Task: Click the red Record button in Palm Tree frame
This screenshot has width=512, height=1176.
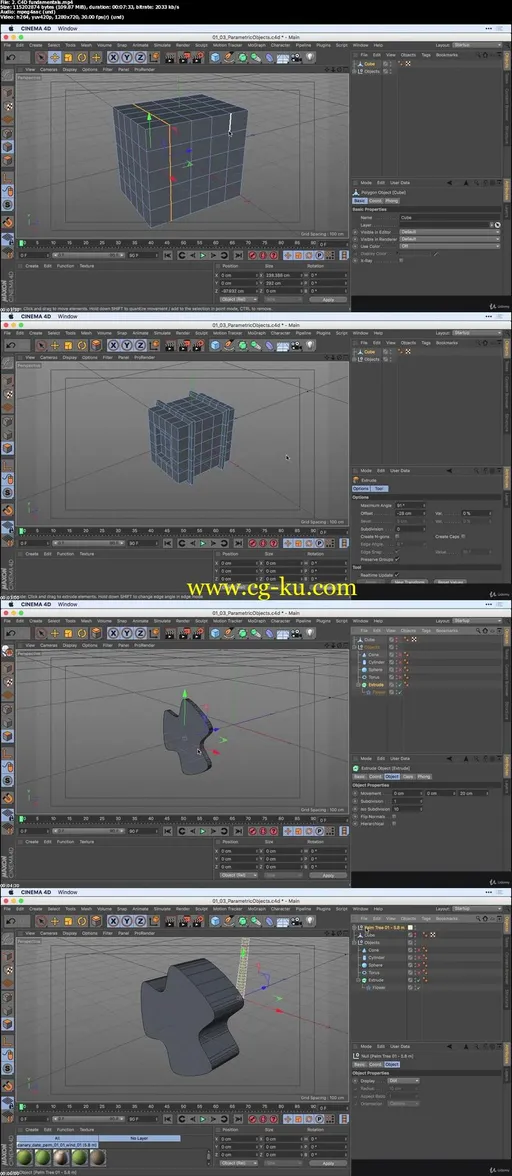Action: tap(252, 1119)
